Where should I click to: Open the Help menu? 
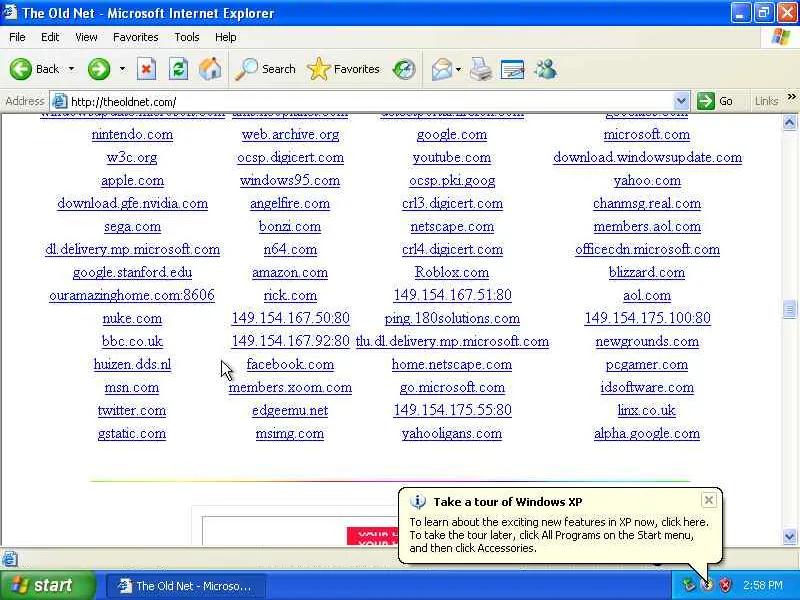[x=226, y=37]
